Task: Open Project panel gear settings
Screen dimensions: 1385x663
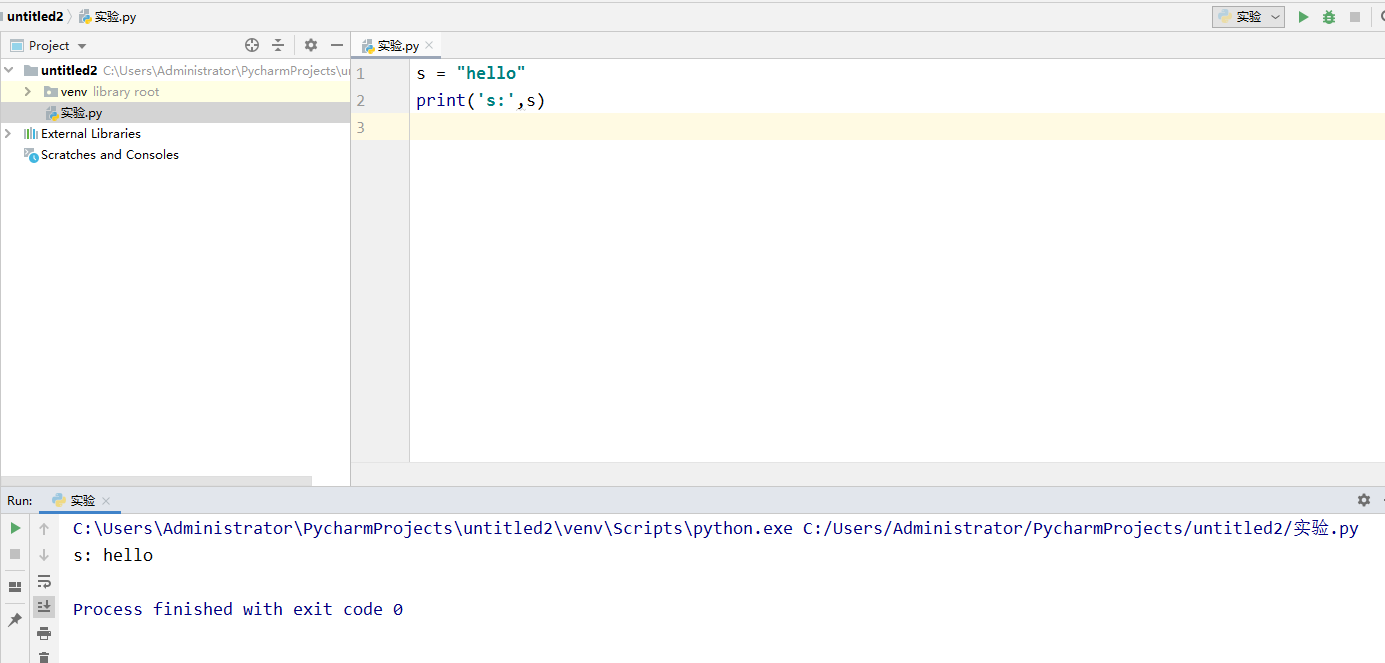Action: [x=311, y=45]
